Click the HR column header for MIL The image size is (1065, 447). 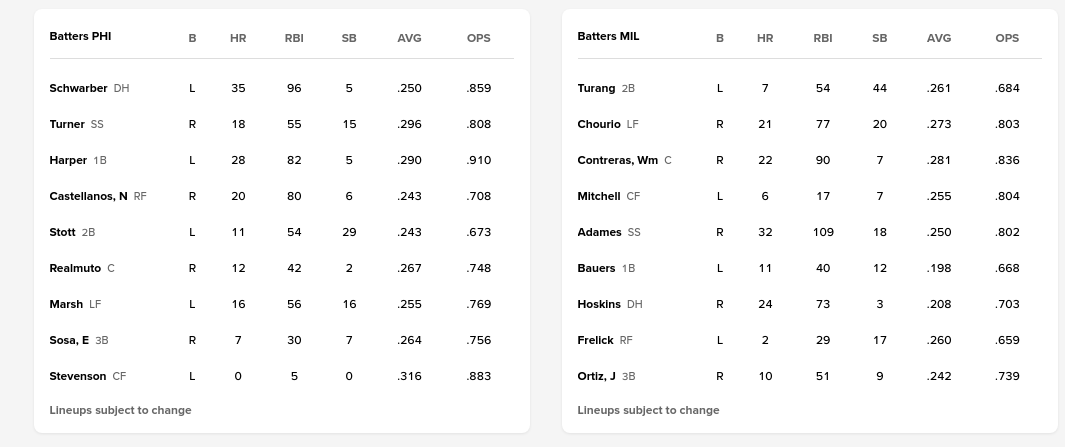point(765,38)
